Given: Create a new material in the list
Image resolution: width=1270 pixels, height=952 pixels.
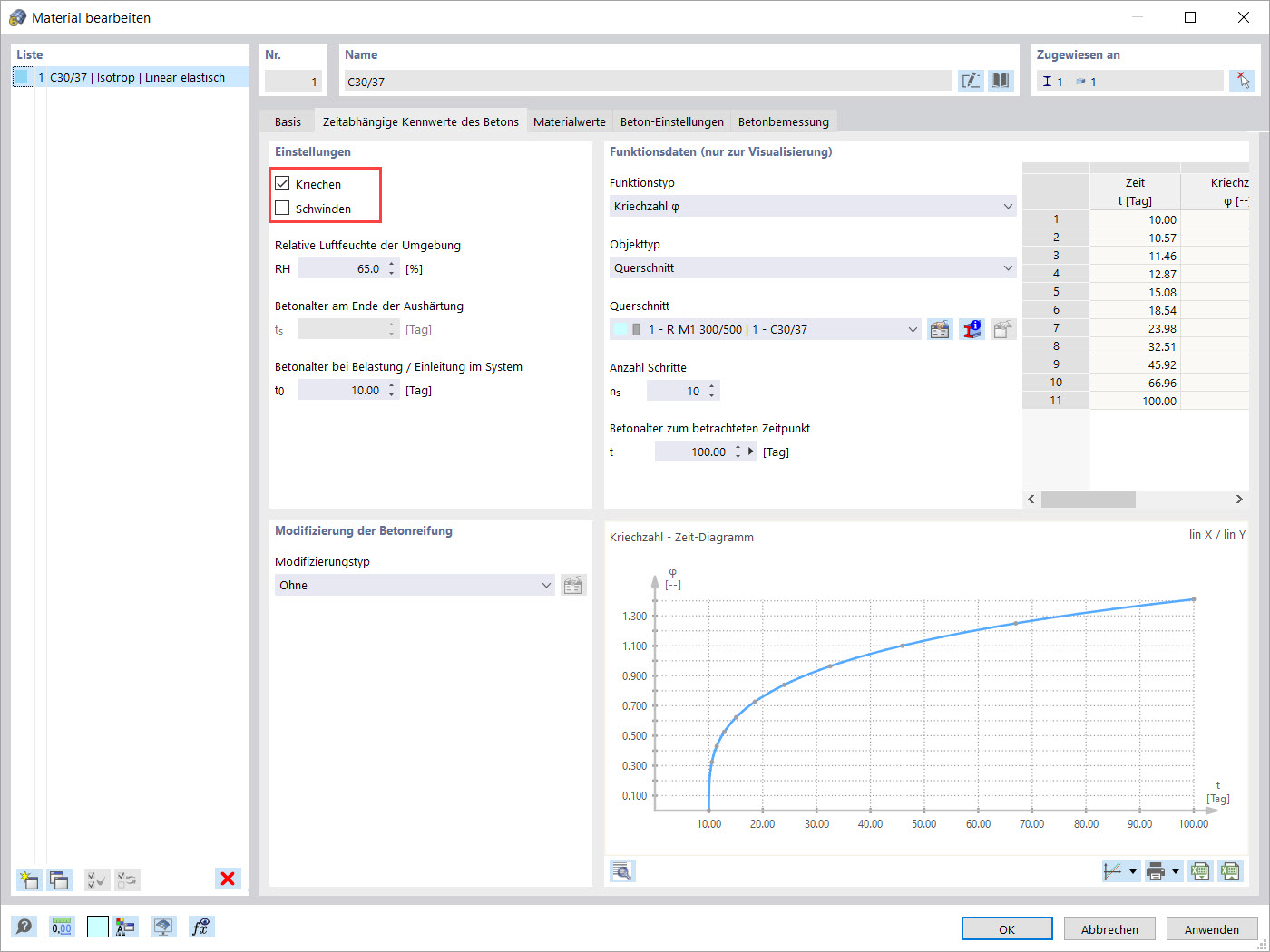Looking at the screenshot, I should point(29,879).
